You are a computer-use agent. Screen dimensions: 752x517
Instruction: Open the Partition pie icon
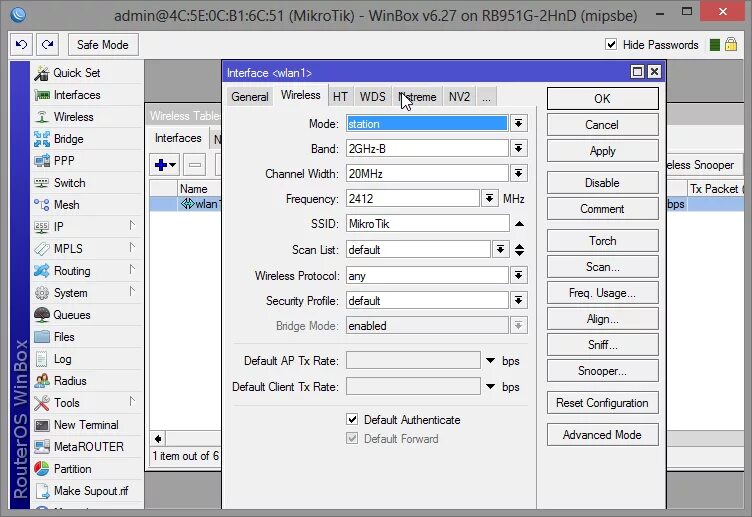click(42, 469)
